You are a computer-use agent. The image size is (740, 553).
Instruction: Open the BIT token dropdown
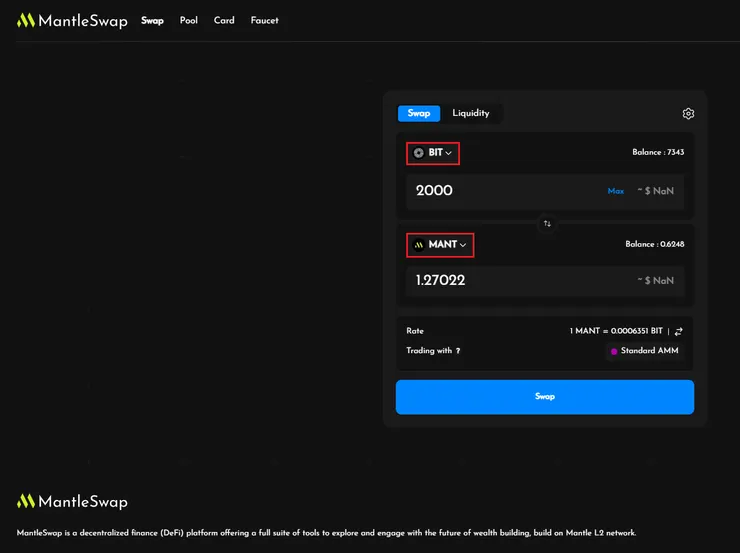(433, 153)
